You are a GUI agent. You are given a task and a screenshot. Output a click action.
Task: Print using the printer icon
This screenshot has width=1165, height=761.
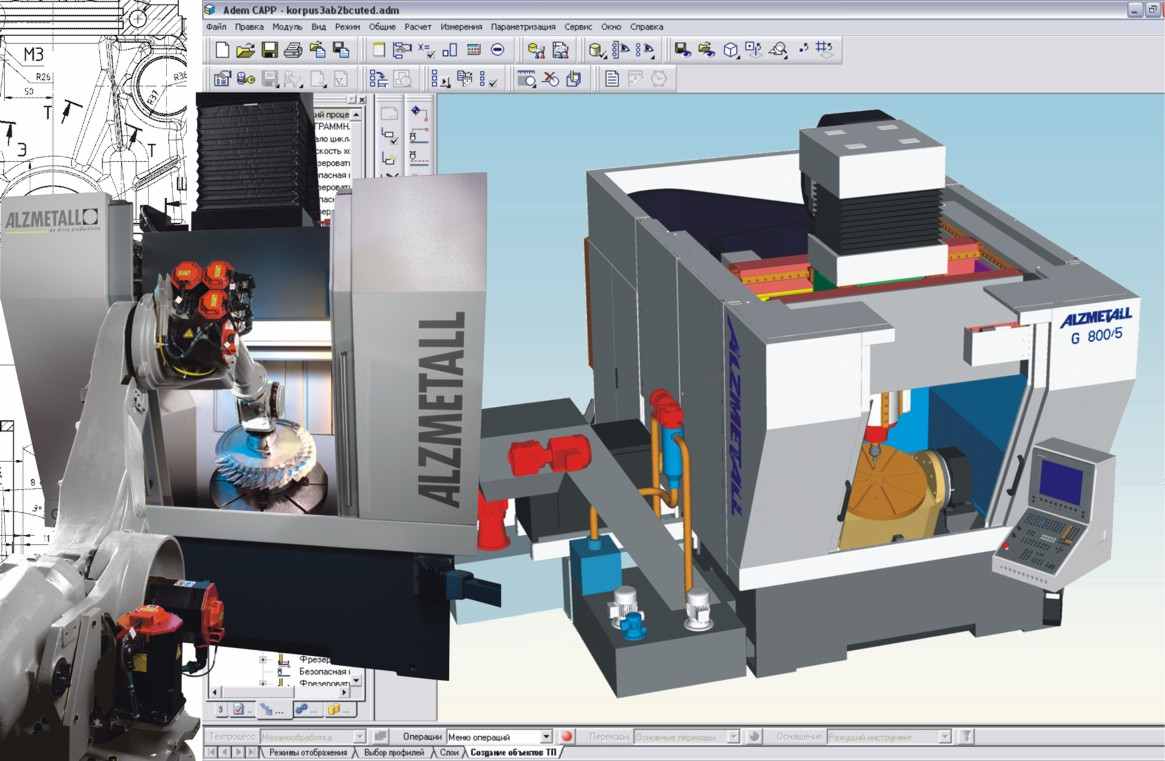tap(293, 50)
